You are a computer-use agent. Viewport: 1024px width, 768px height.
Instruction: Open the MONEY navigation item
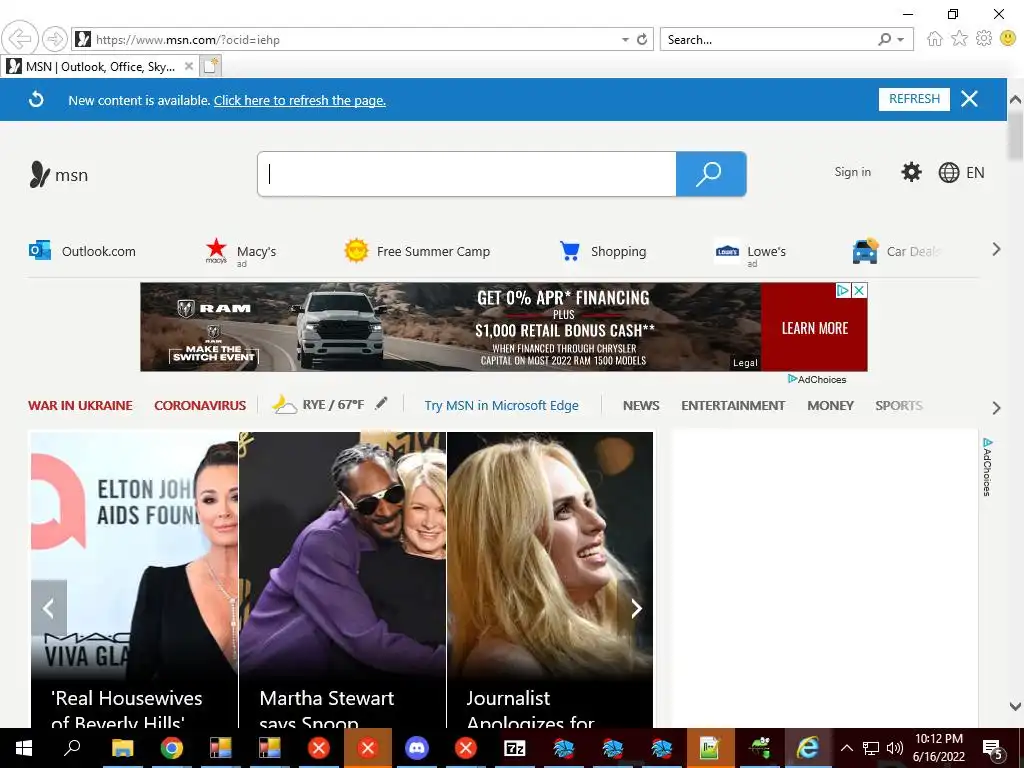(x=830, y=406)
